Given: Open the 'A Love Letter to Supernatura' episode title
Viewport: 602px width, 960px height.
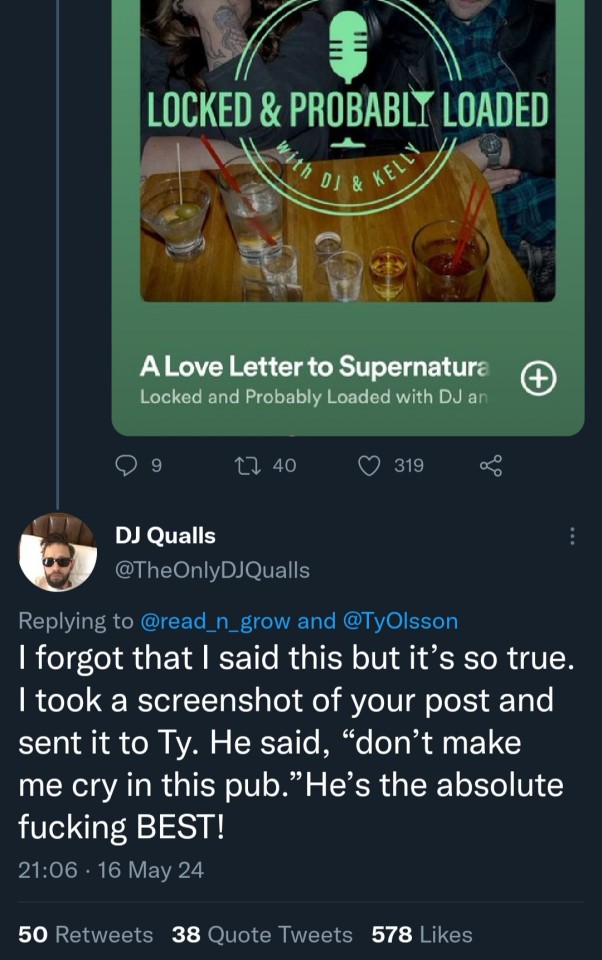Looking at the screenshot, I should 315,366.
